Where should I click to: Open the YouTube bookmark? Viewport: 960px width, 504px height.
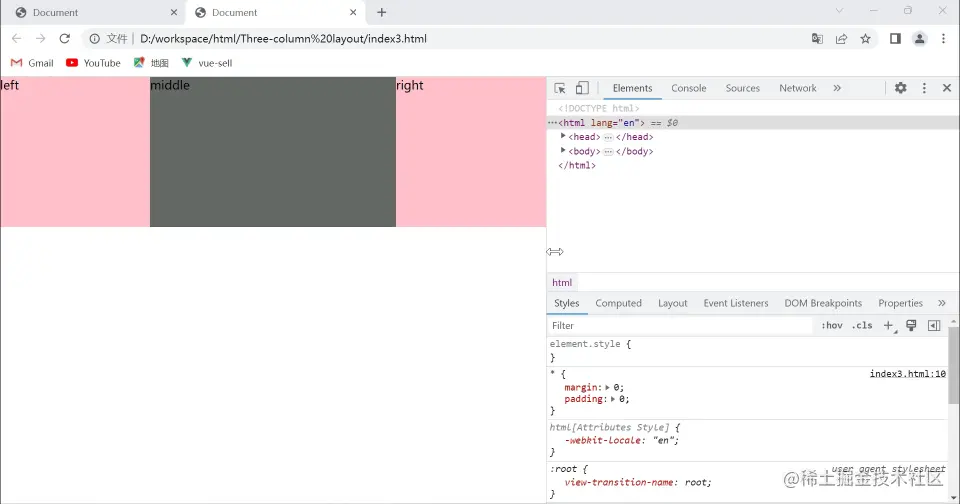coord(93,63)
